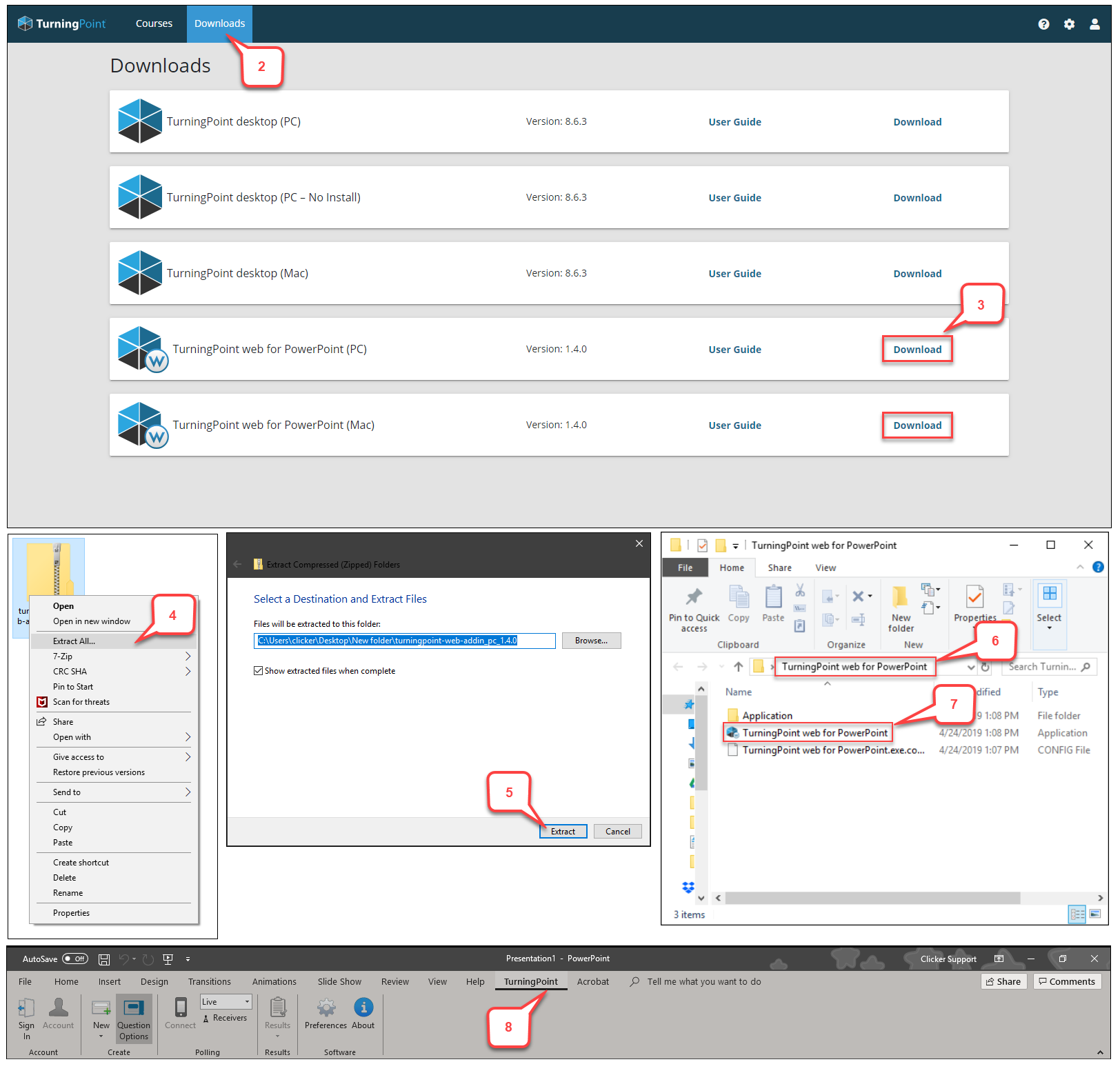Viewport: 1120px width, 1073px height.
Task: Click the Explorer help icon
Action: pos(1098,567)
